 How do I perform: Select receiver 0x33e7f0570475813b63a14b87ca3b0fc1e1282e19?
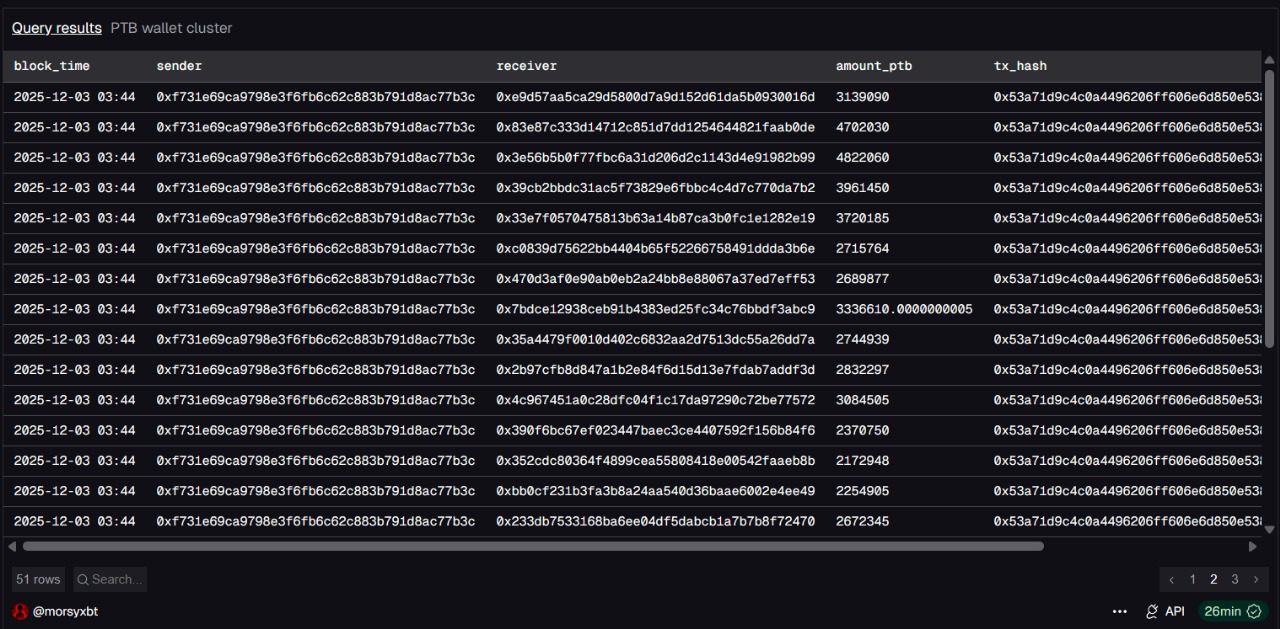click(x=655, y=218)
